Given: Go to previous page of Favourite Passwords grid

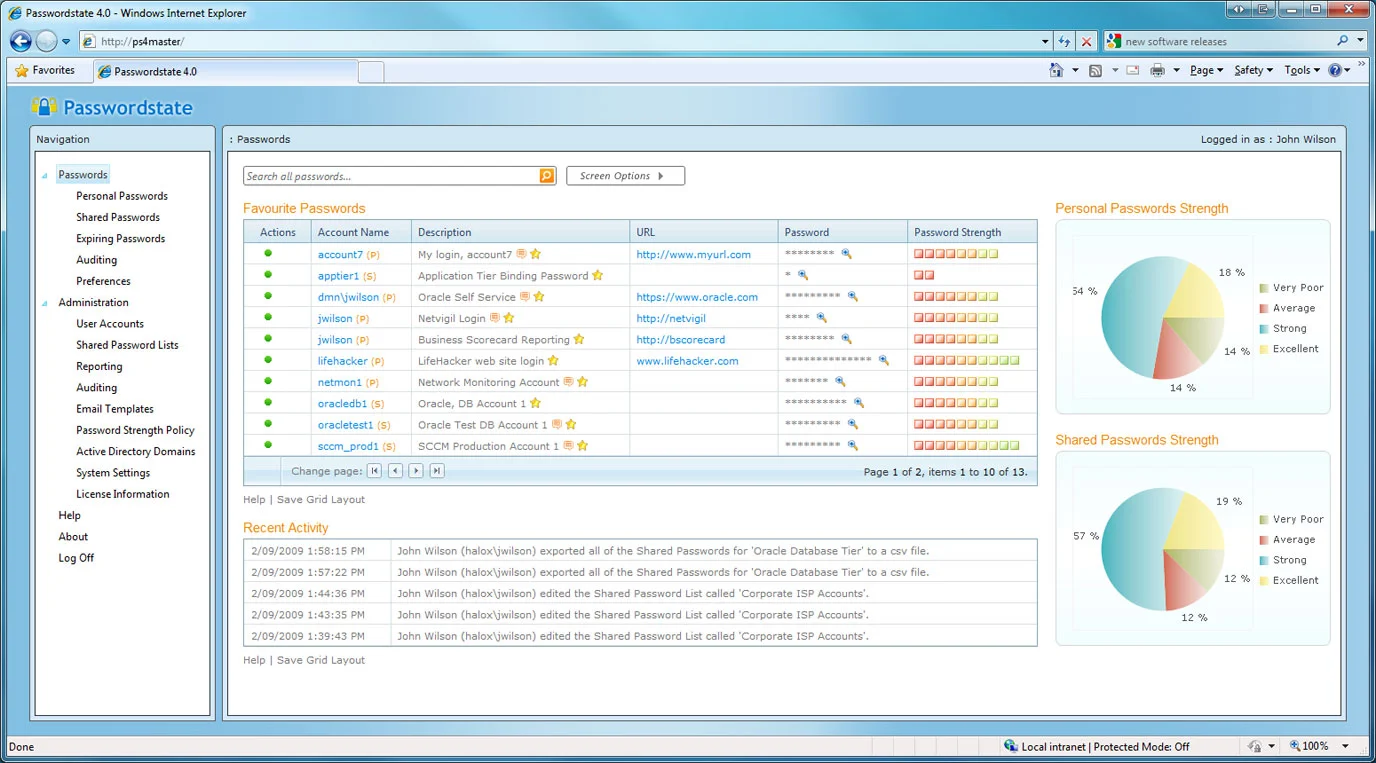Looking at the screenshot, I should tap(395, 471).
